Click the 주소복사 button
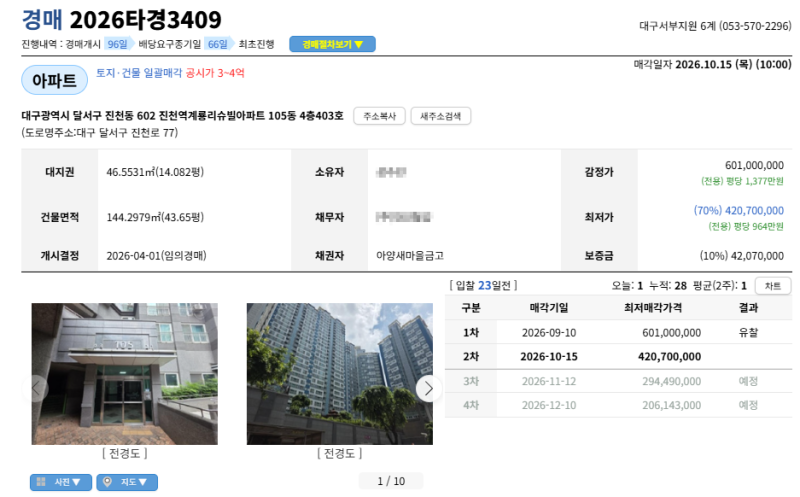Viewport: 800px width, 497px height. tap(379, 116)
